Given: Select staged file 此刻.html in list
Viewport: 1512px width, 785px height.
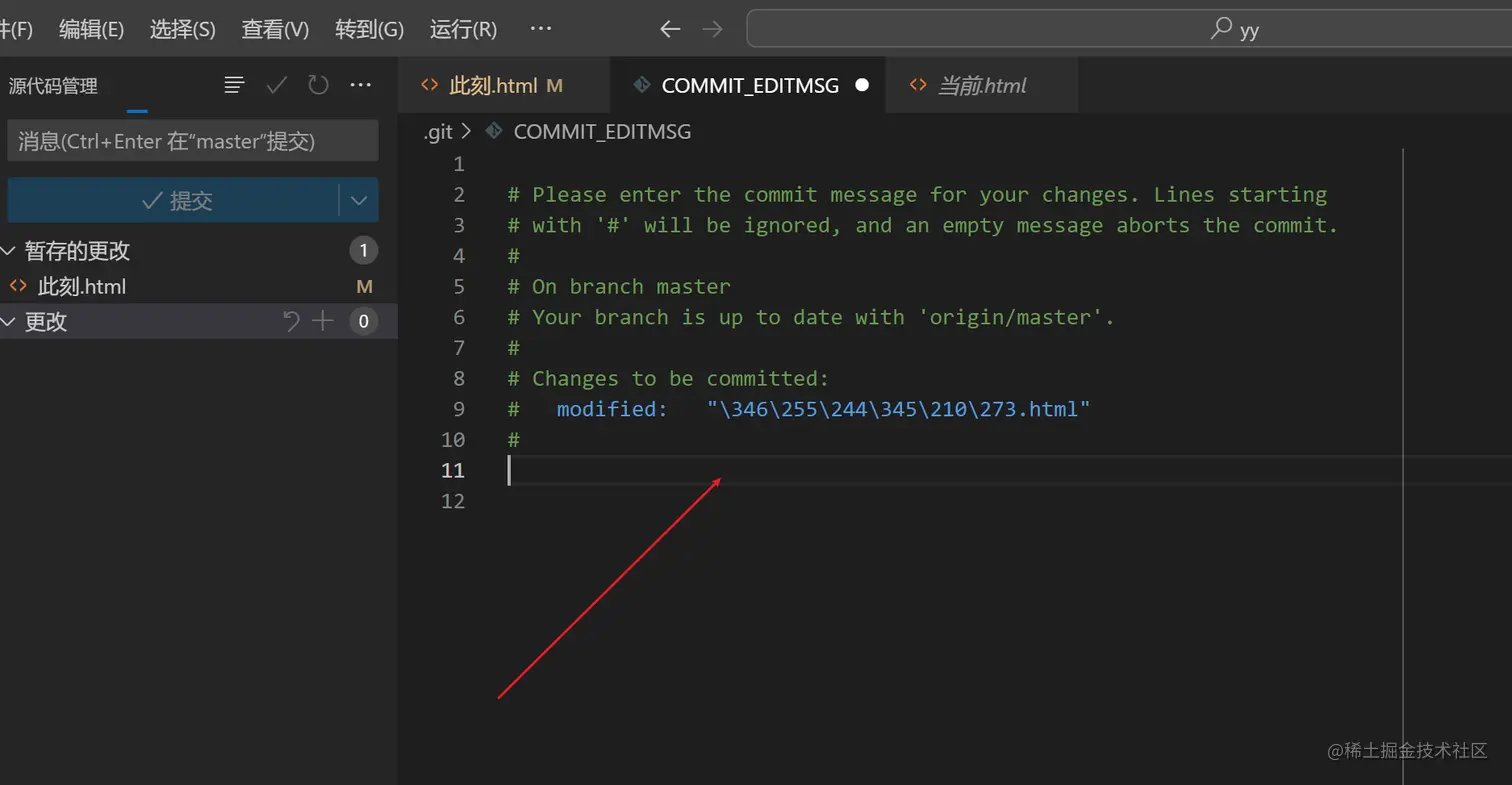Looking at the screenshot, I should click(x=82, y=287).
